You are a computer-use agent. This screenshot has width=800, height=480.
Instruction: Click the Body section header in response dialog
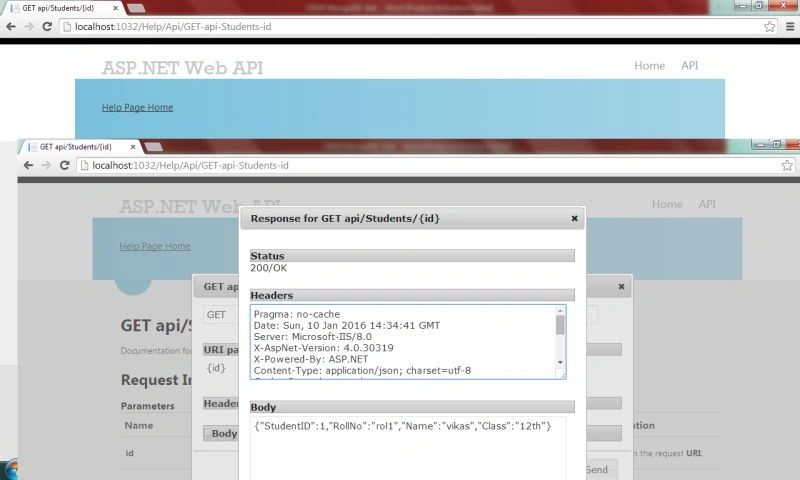[x=412, y=407]
